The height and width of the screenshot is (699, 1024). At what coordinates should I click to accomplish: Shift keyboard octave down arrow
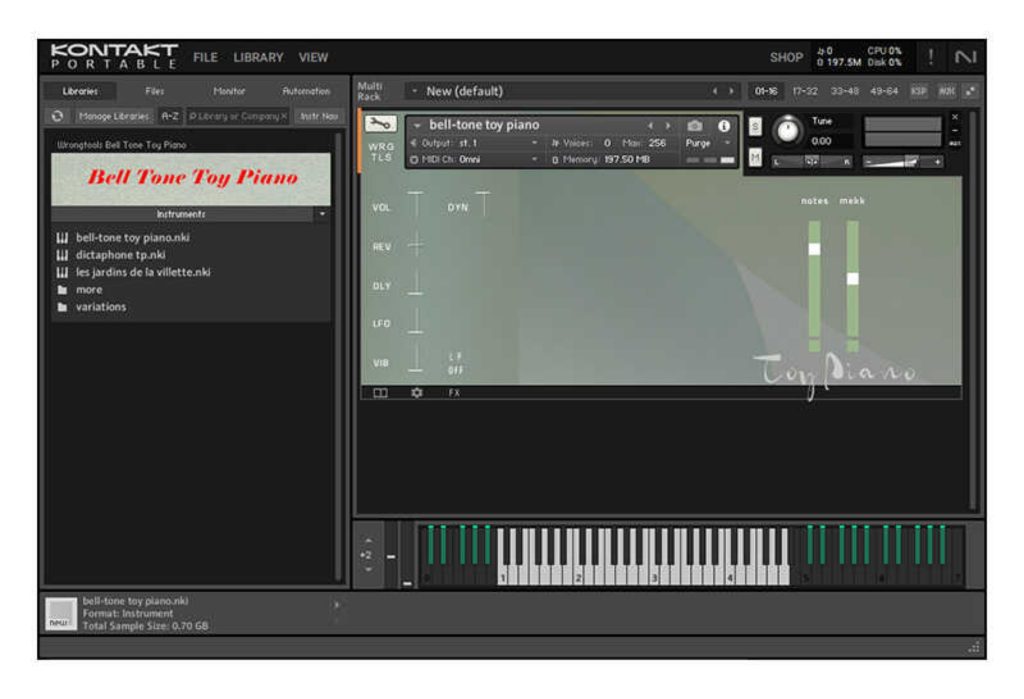tap(368, 569)
